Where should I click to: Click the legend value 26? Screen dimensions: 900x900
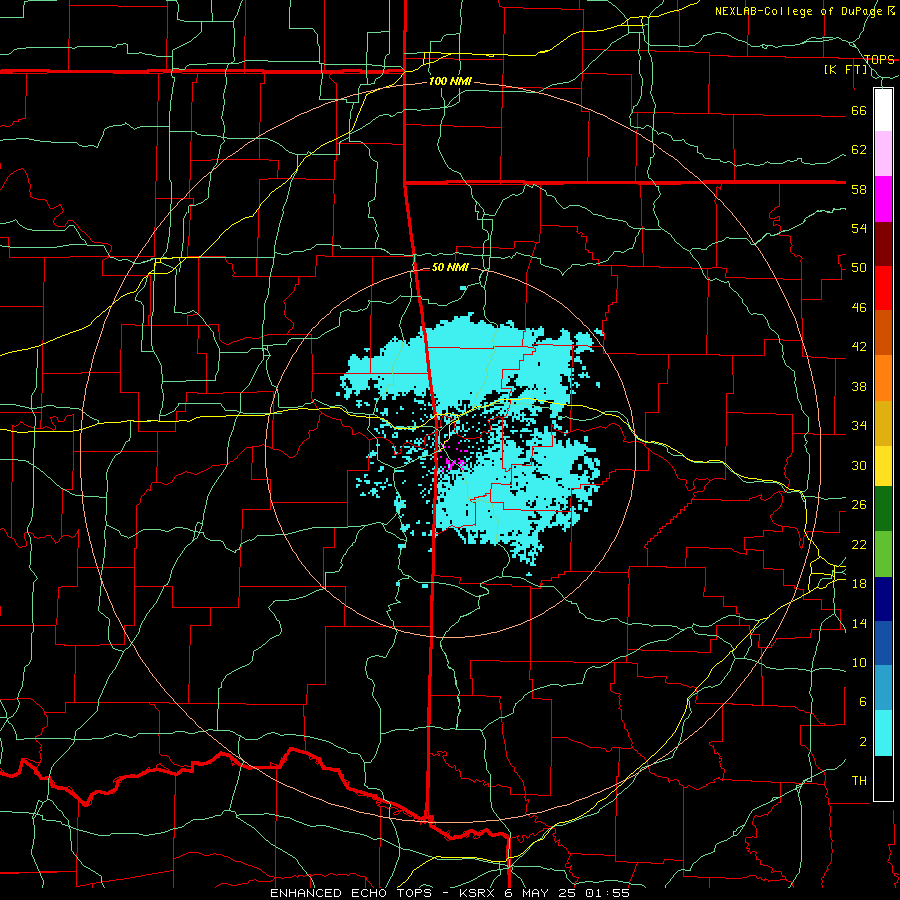point(859,505)
